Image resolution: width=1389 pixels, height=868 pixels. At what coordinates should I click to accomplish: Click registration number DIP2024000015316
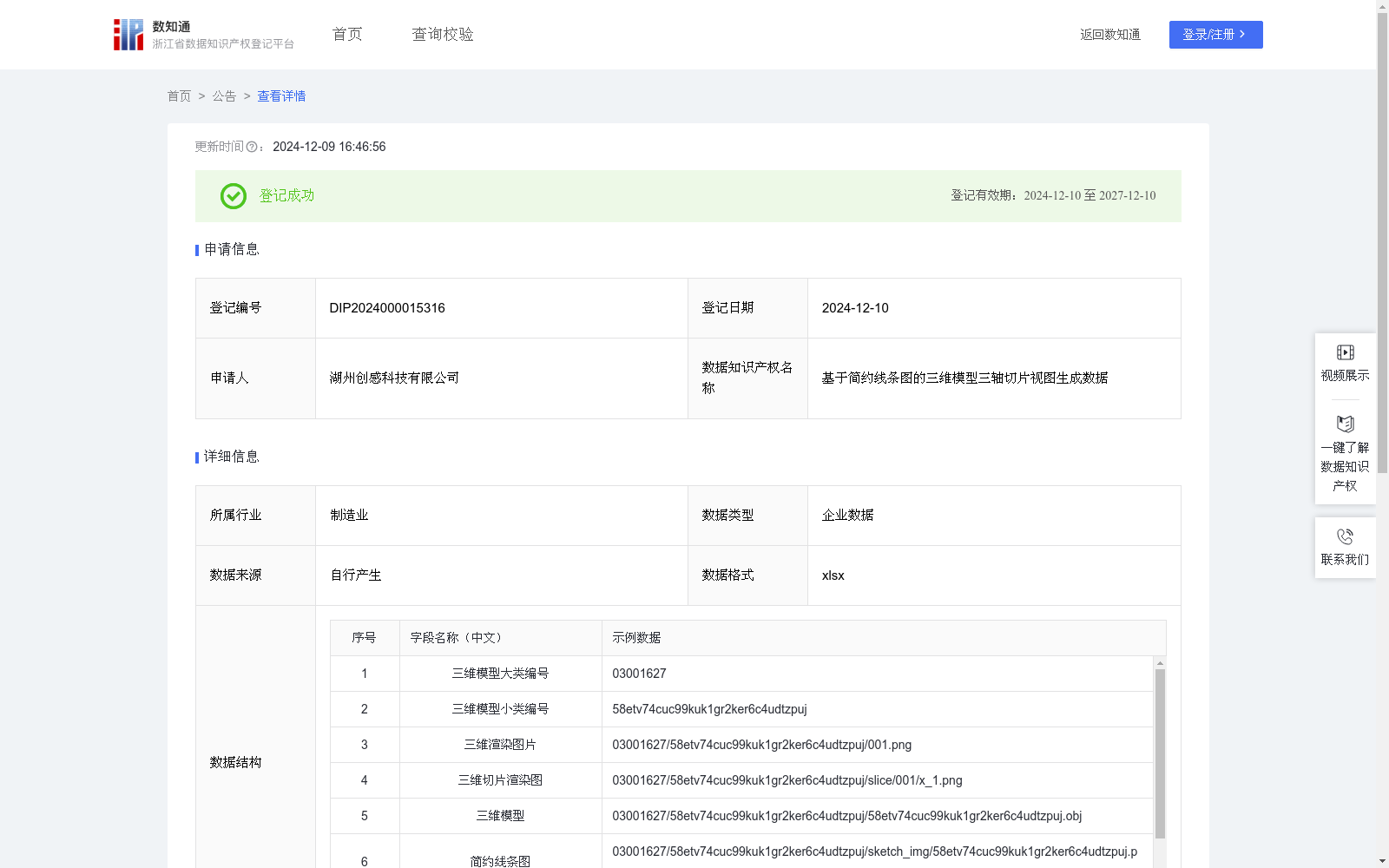tap(387, 308)
